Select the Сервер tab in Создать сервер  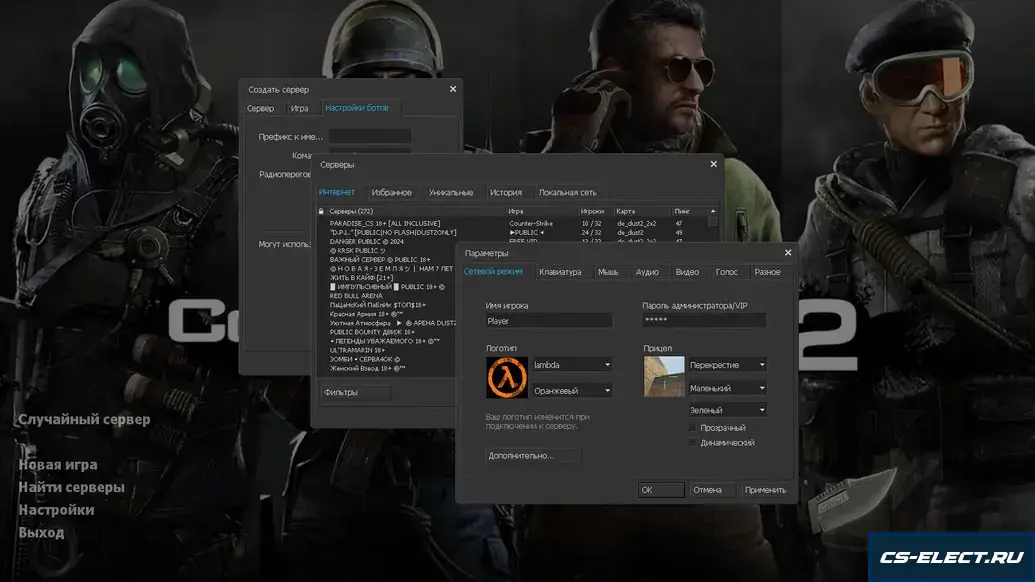(x=260, y=108)
